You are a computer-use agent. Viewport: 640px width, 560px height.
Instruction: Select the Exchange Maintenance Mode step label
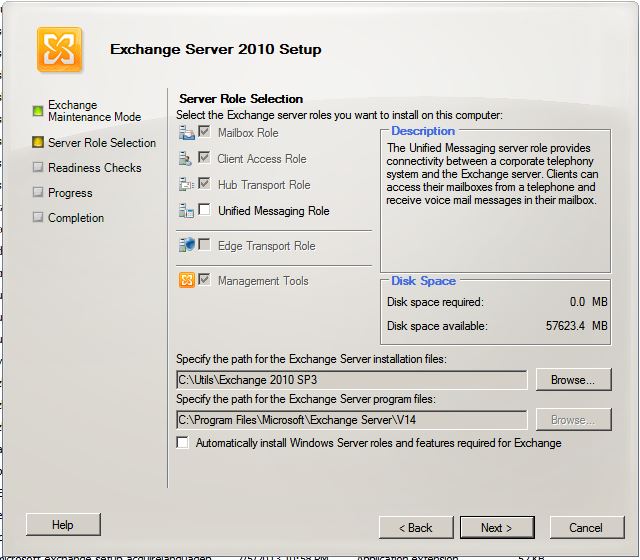click(94, 111)
